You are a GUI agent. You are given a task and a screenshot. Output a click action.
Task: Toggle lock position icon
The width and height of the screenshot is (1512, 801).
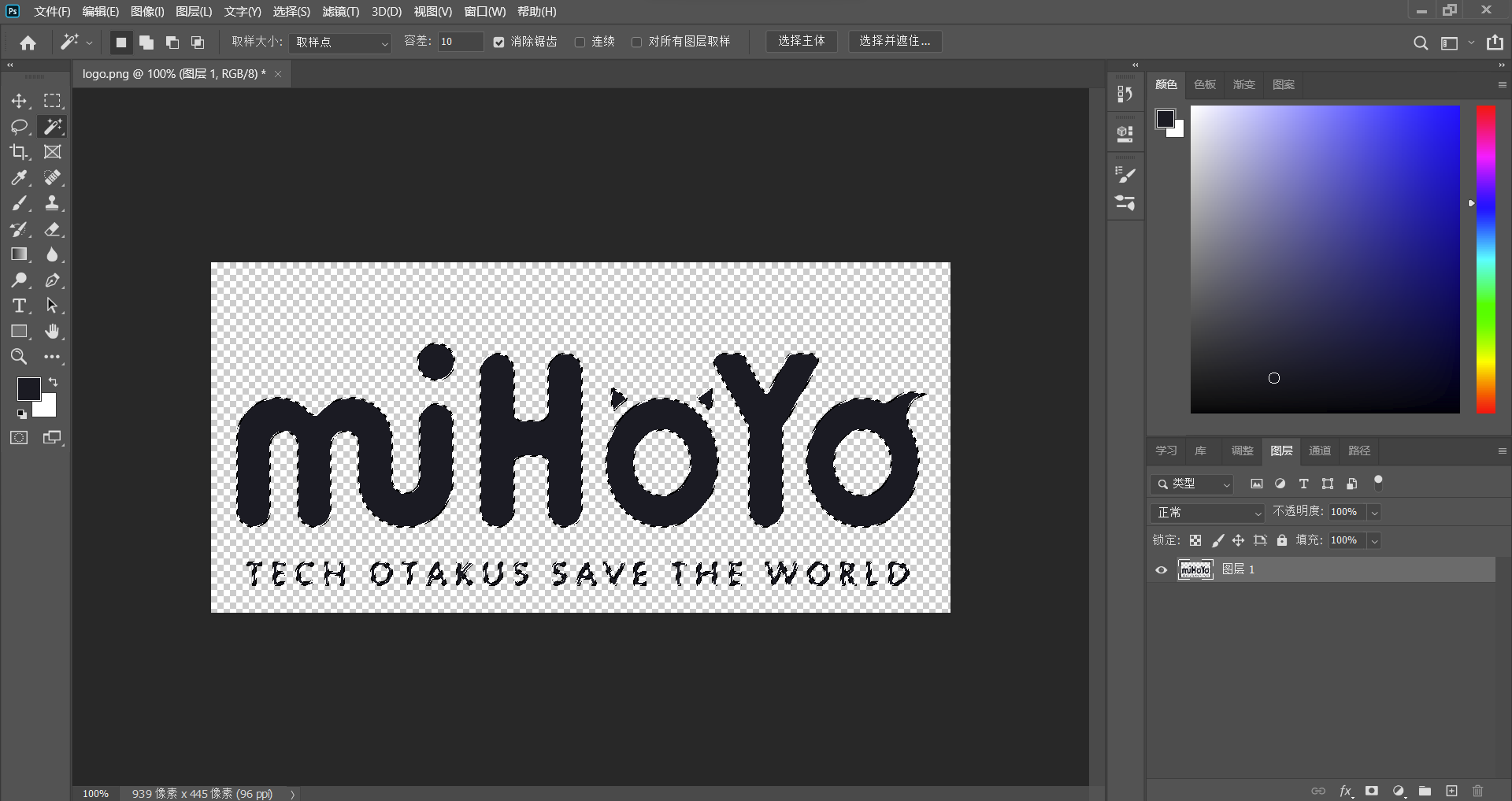pyautogui.click(x=1239, y=540)
